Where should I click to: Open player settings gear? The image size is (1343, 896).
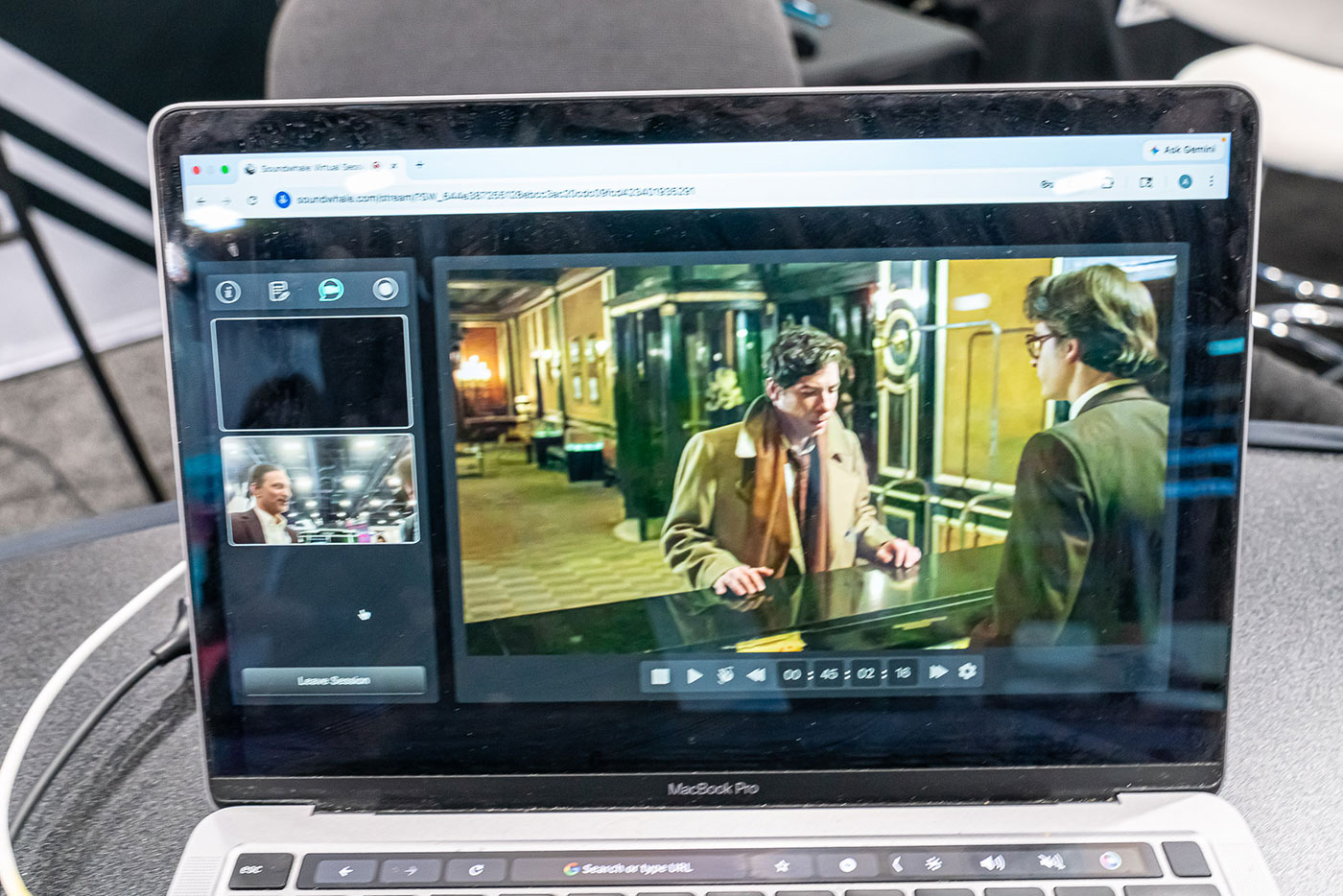(967, 671)
